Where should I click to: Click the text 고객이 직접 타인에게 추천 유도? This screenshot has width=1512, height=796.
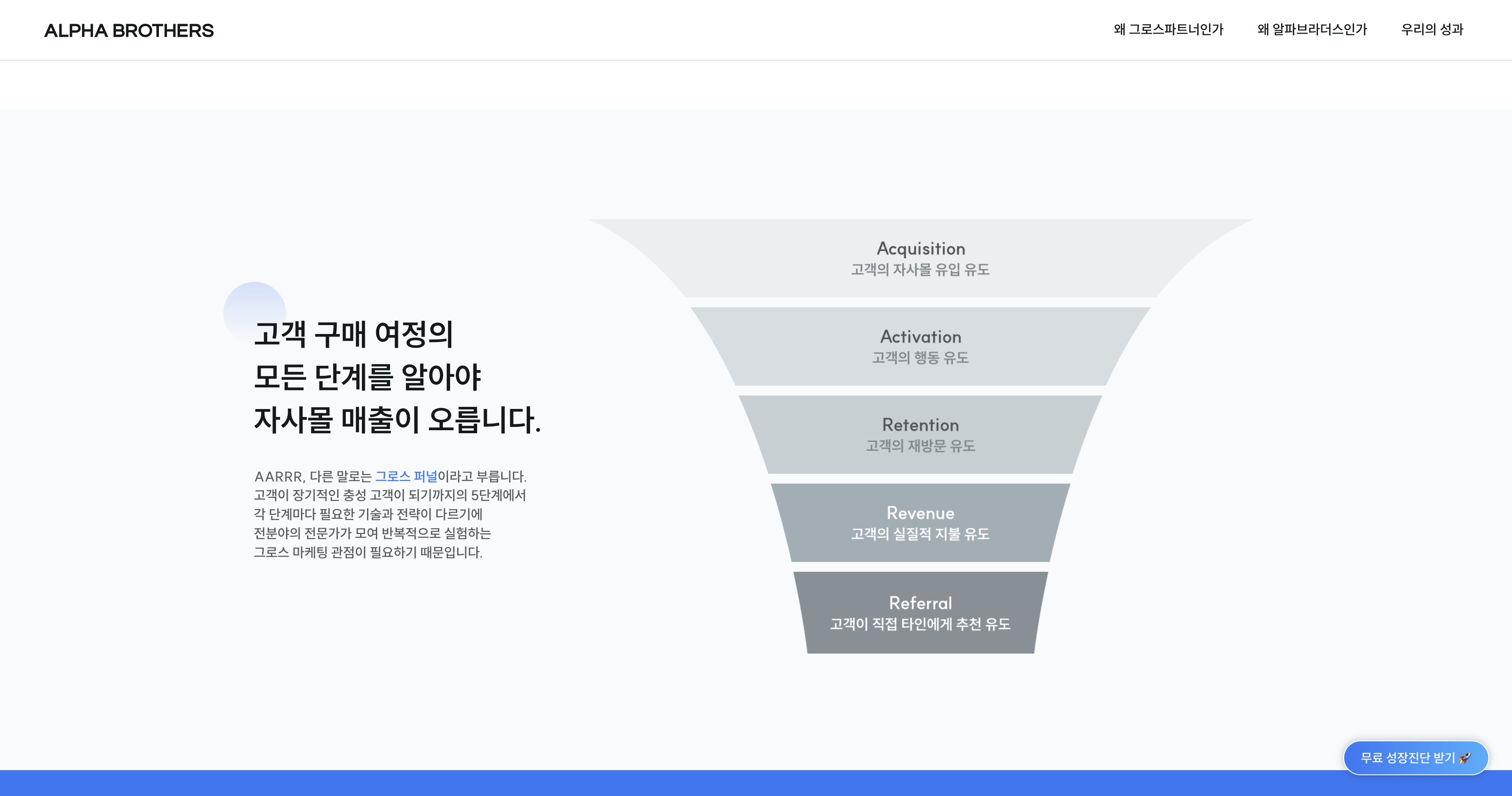[x=920, y=624]
